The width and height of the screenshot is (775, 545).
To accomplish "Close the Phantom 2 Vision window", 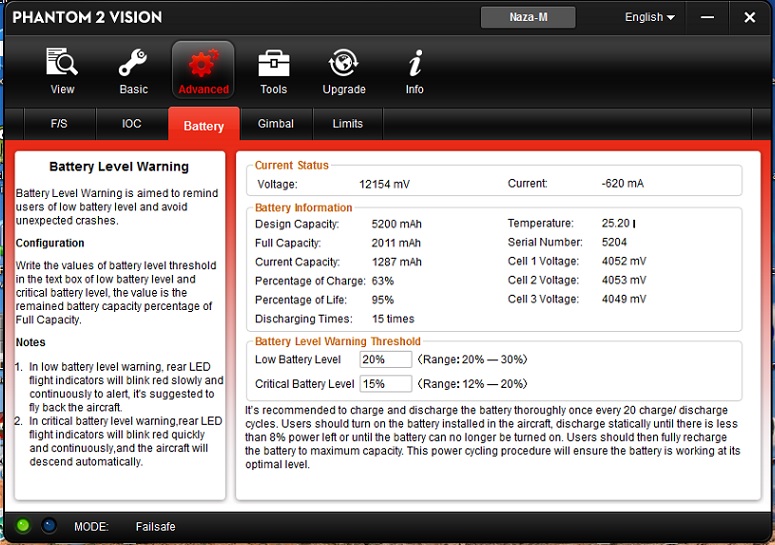I will (749, 17).
